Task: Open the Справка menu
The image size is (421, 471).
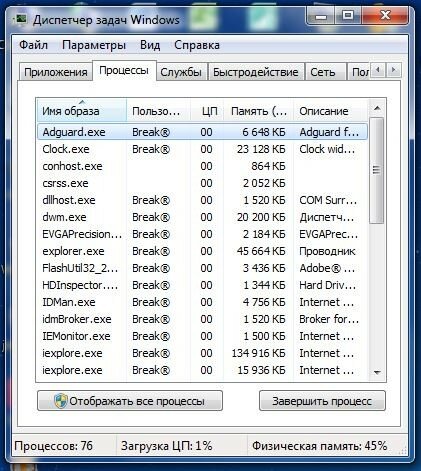Action: click(x=197, y=45)
